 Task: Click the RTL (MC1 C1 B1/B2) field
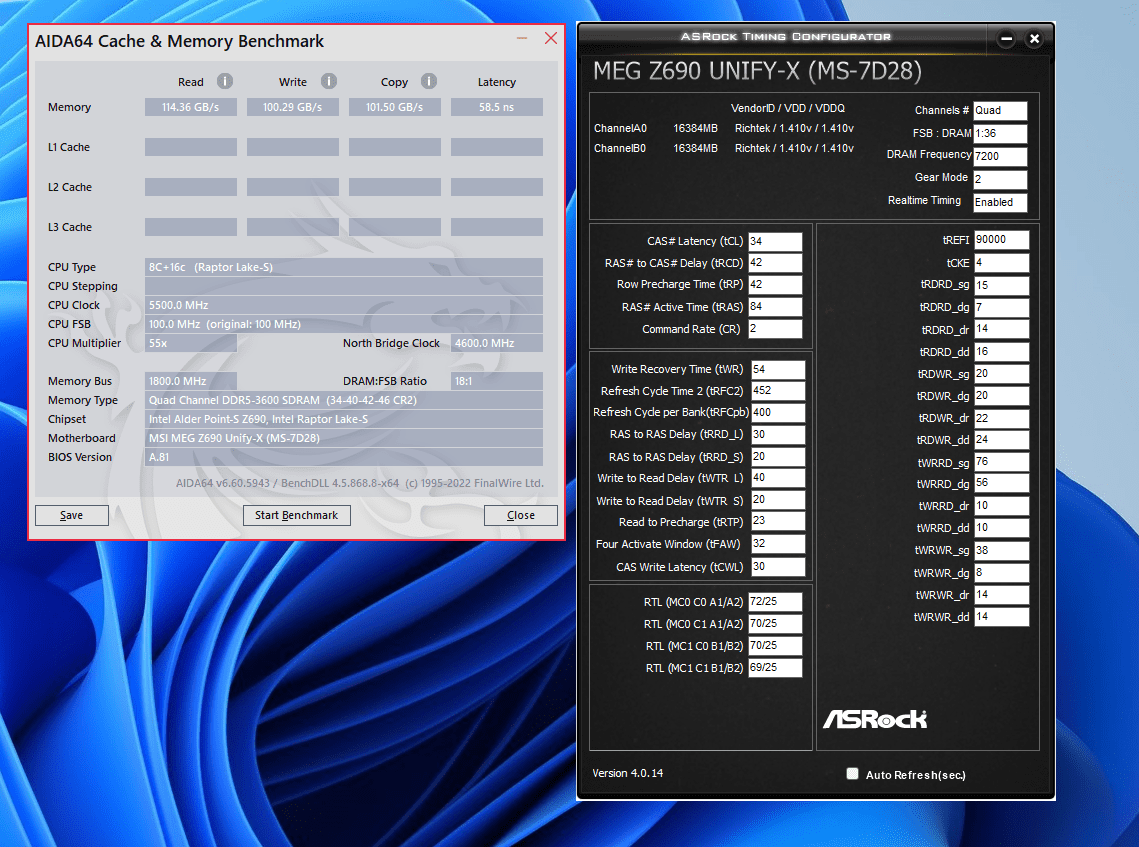(775, 668)
